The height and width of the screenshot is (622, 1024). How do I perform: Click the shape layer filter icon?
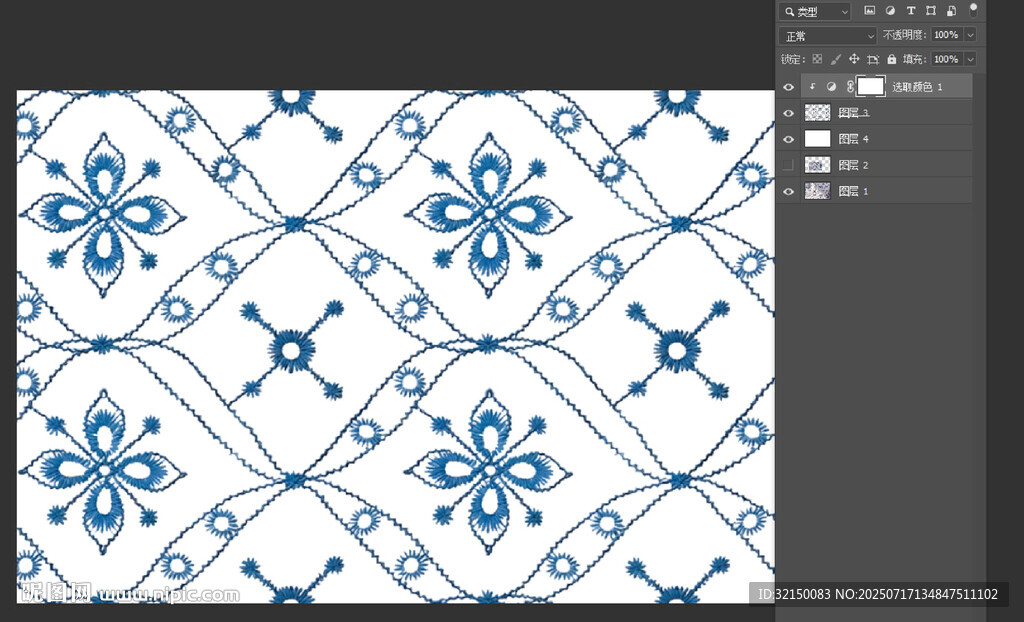[931, 10]
